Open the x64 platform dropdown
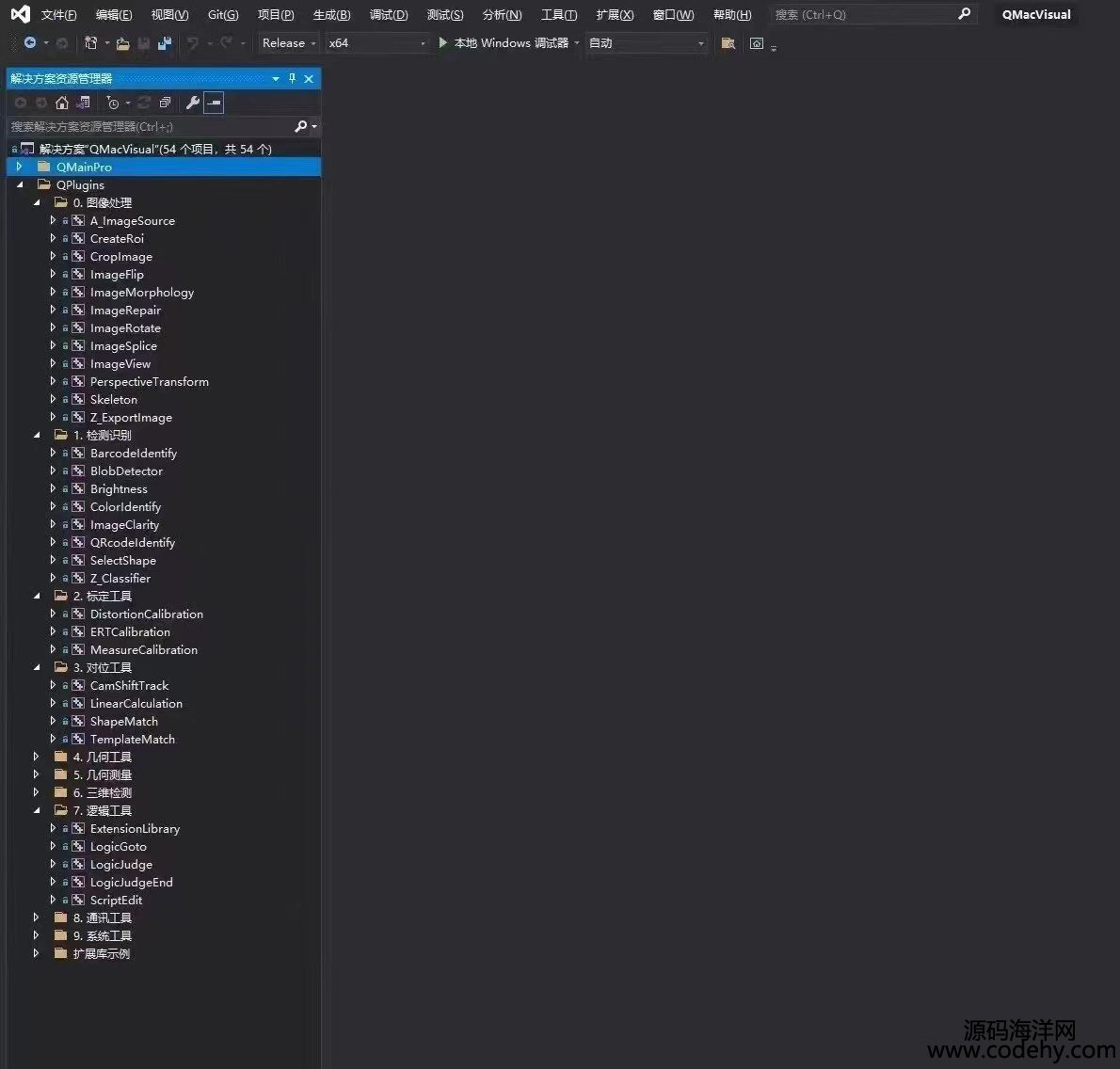 (x=377, y=43)
